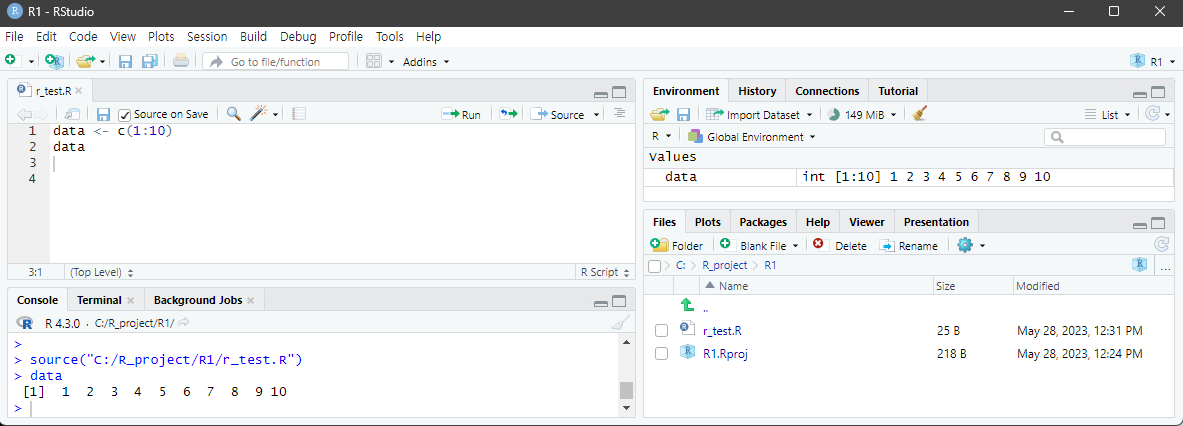The width and height of the screenshot is (1183, 426).
Task: Maximize the source editor pane
Action: [x=619, y=93]
